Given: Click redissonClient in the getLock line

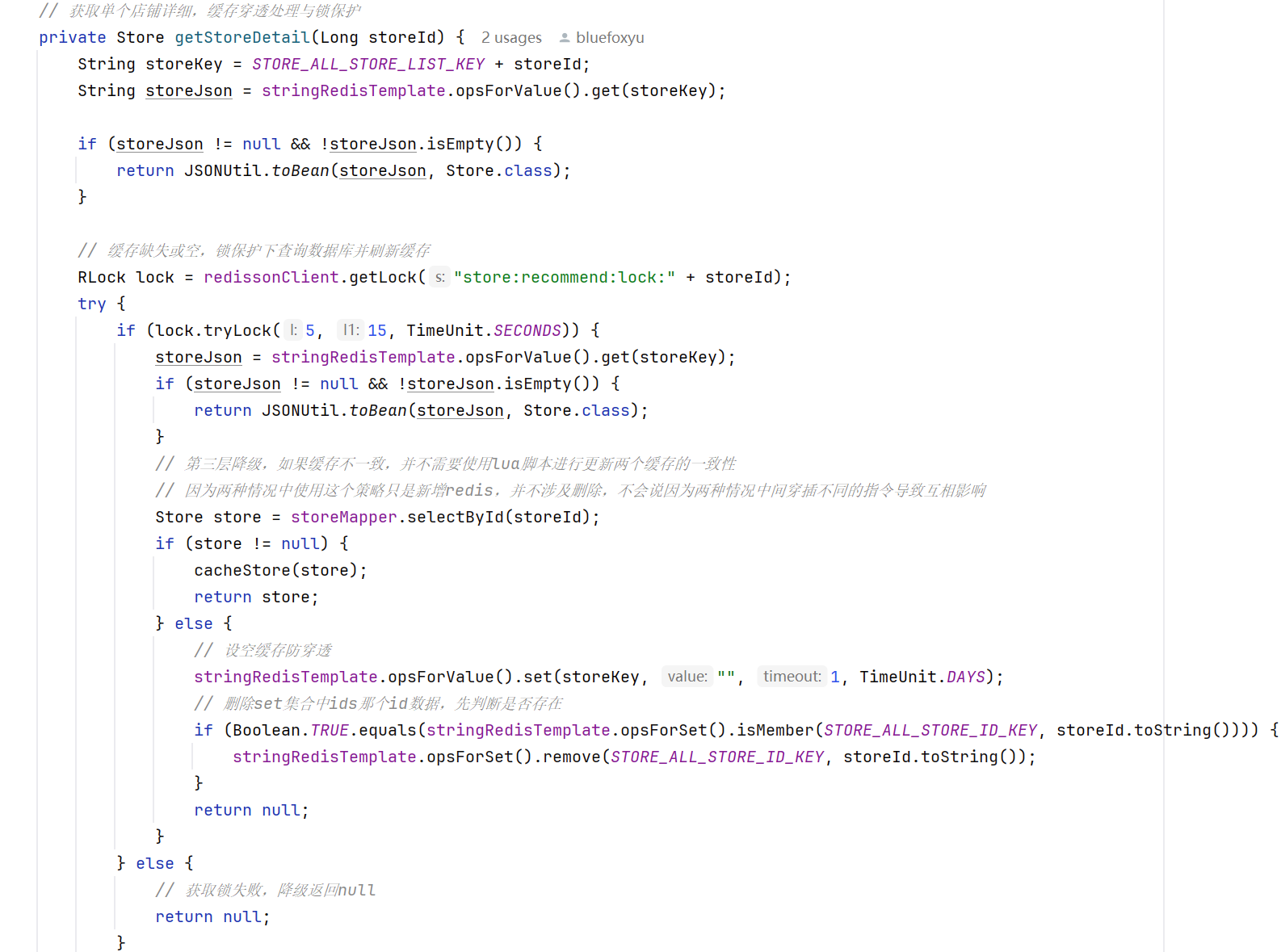Looking at the screenshot, I should [x=271, y=277].
